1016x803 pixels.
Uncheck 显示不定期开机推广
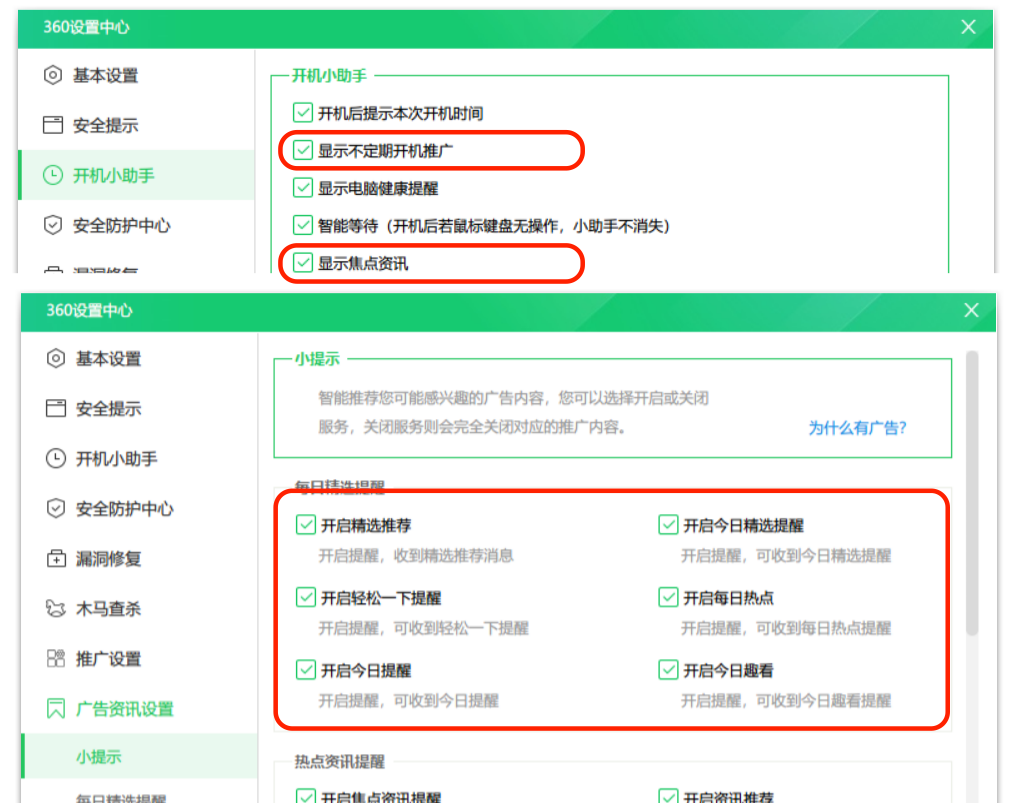click(x=303, y=150)
